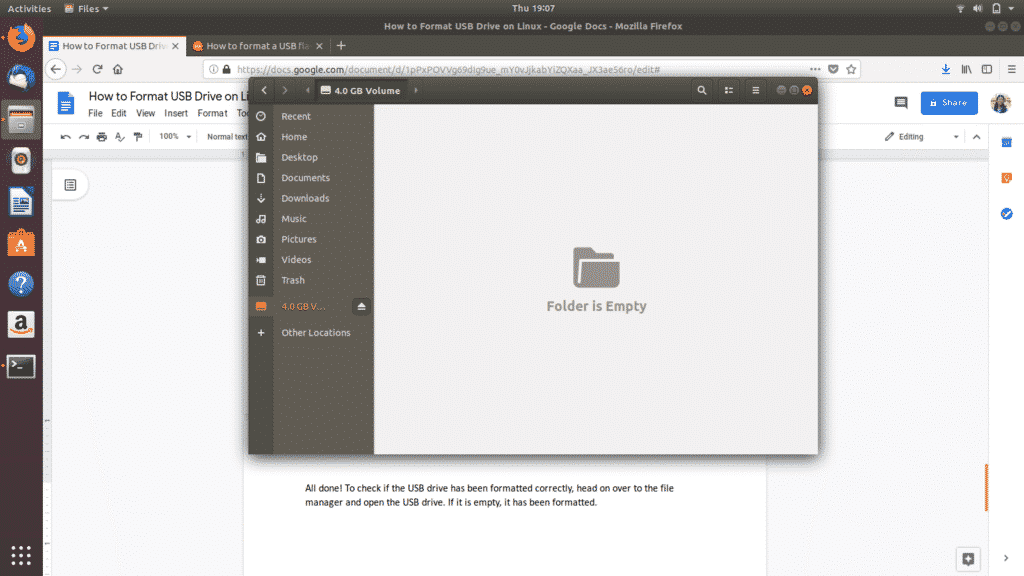Toggle the bookmark star for this page
The image size is (1024, 576).
tap(850, 70)
